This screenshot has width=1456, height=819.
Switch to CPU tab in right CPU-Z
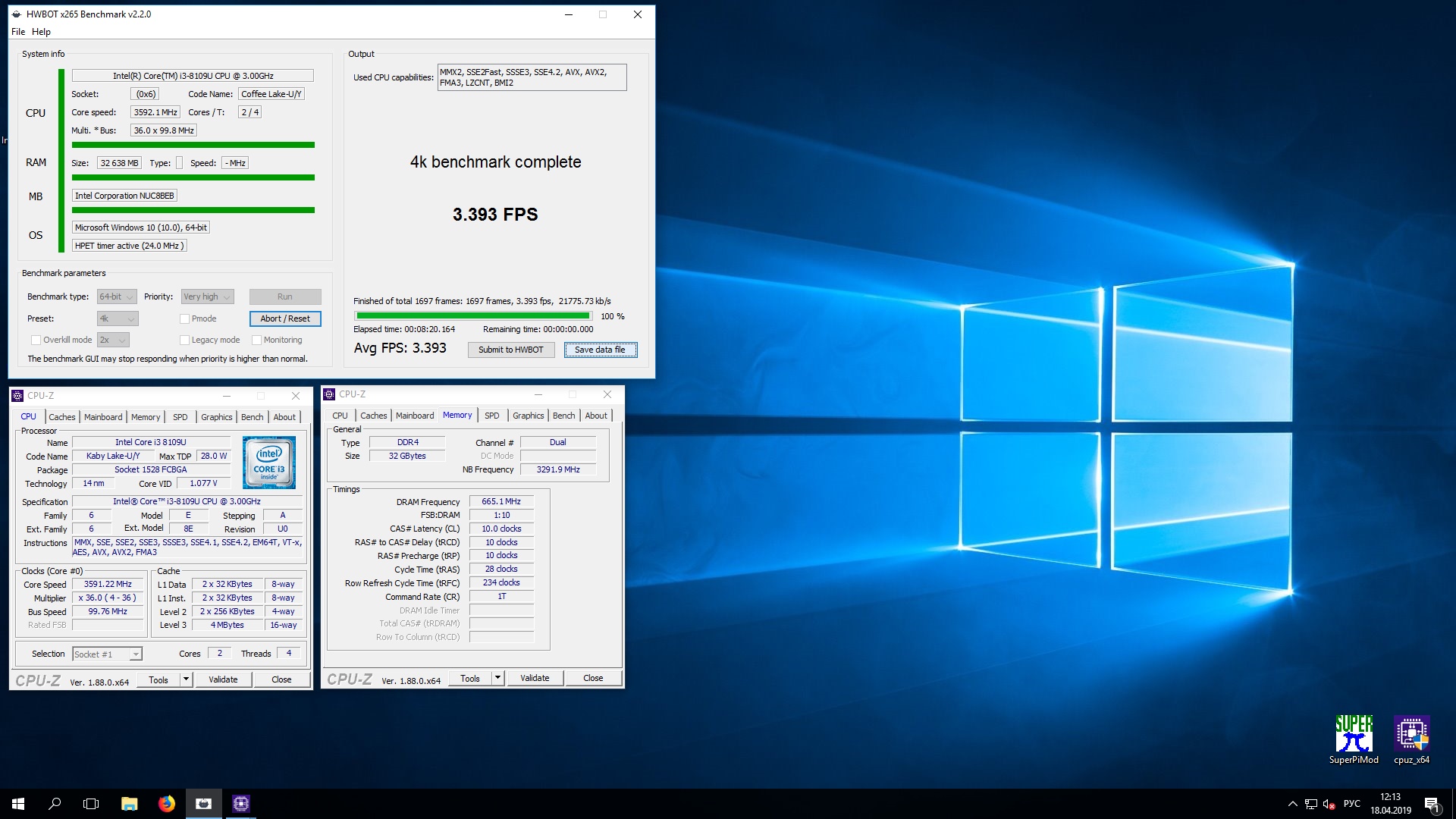(x=340, y=416)
